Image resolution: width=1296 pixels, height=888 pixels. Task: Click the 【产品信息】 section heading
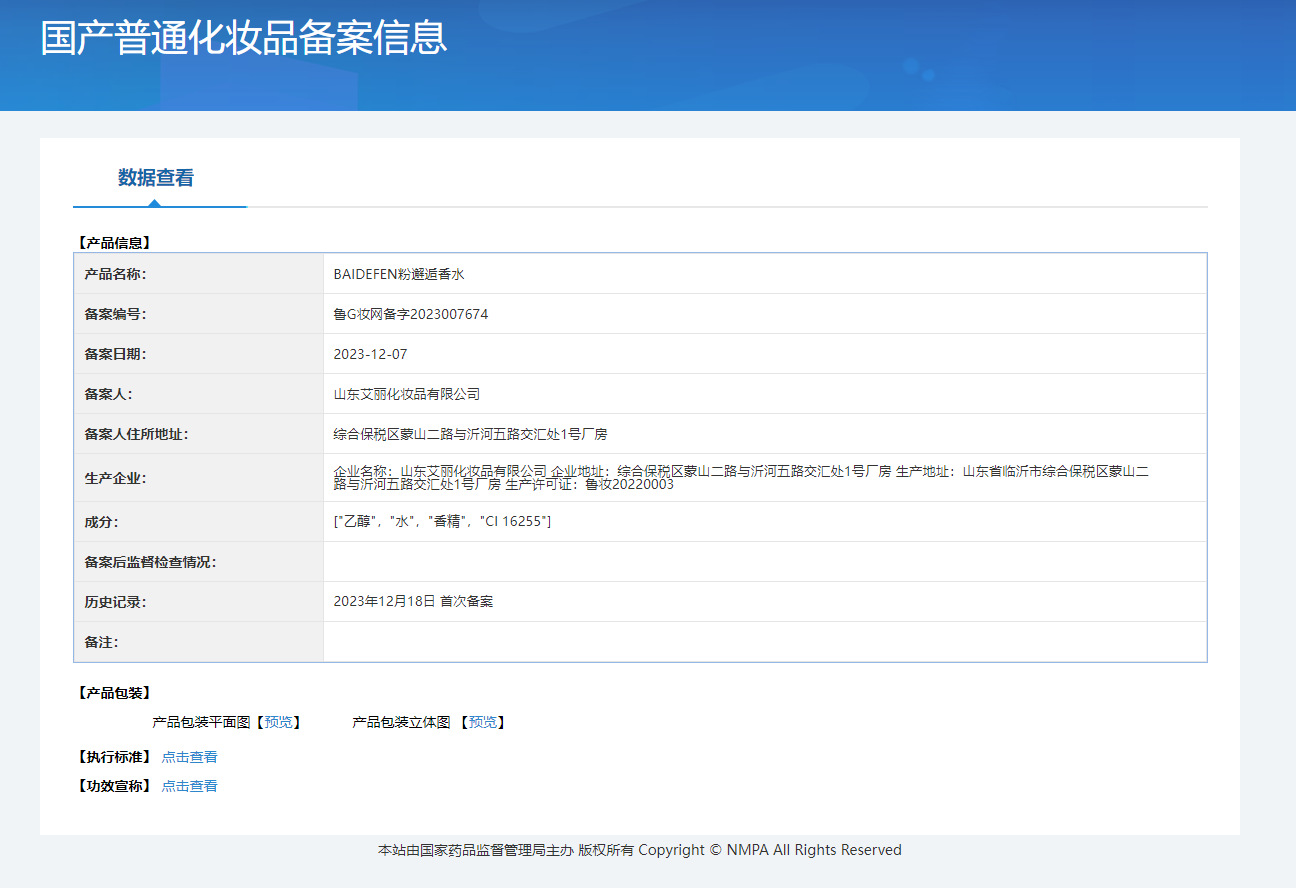point(113,243)
